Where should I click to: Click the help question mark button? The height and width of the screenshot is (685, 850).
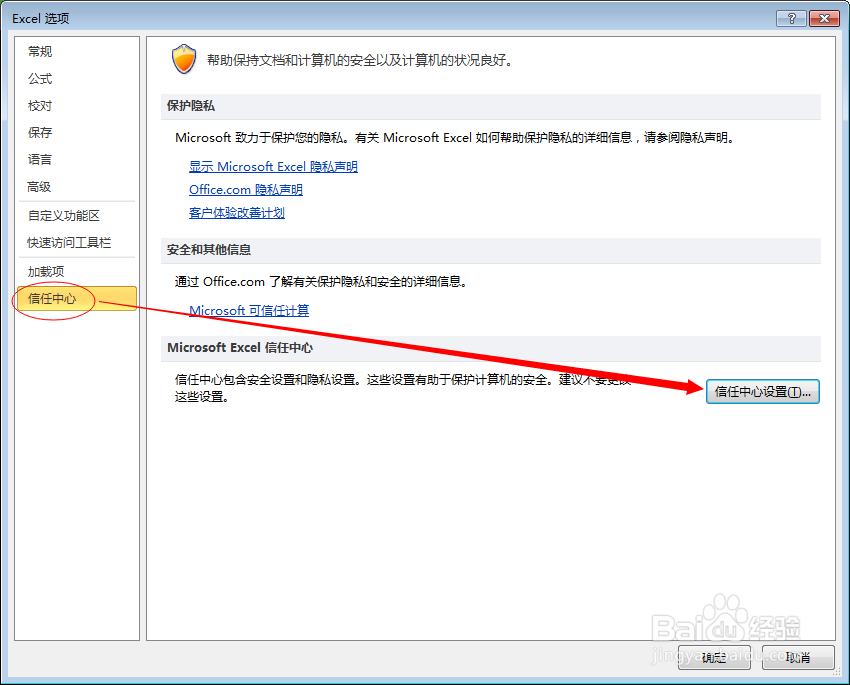pyautogui.click(x=791, y=18)
